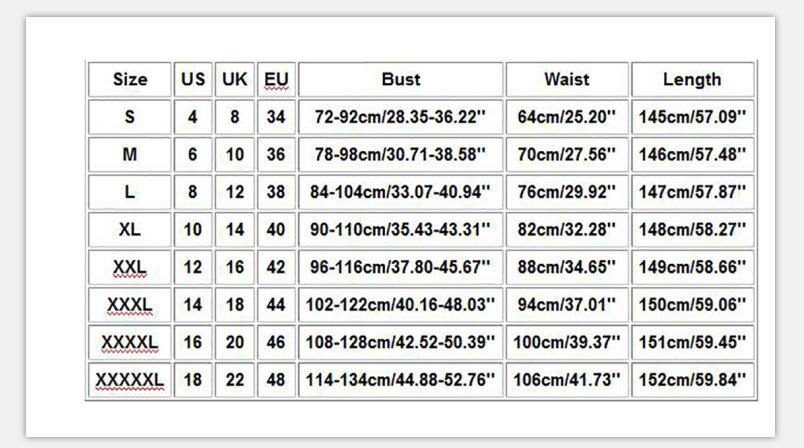Select the US column header cell
The width and height of the screenshot is (804, 448).
point(193,79)
